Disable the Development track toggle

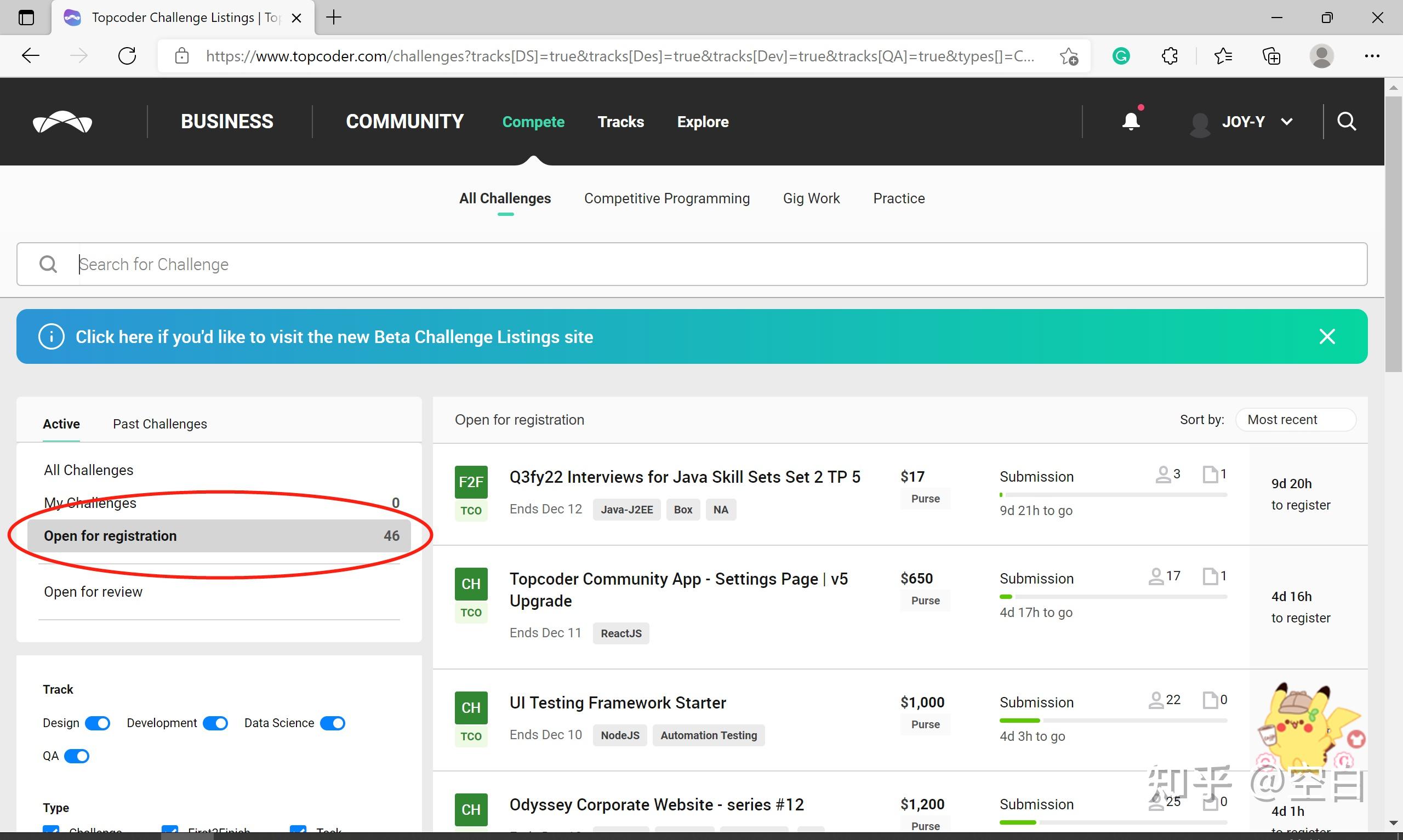tap(215, 723)
